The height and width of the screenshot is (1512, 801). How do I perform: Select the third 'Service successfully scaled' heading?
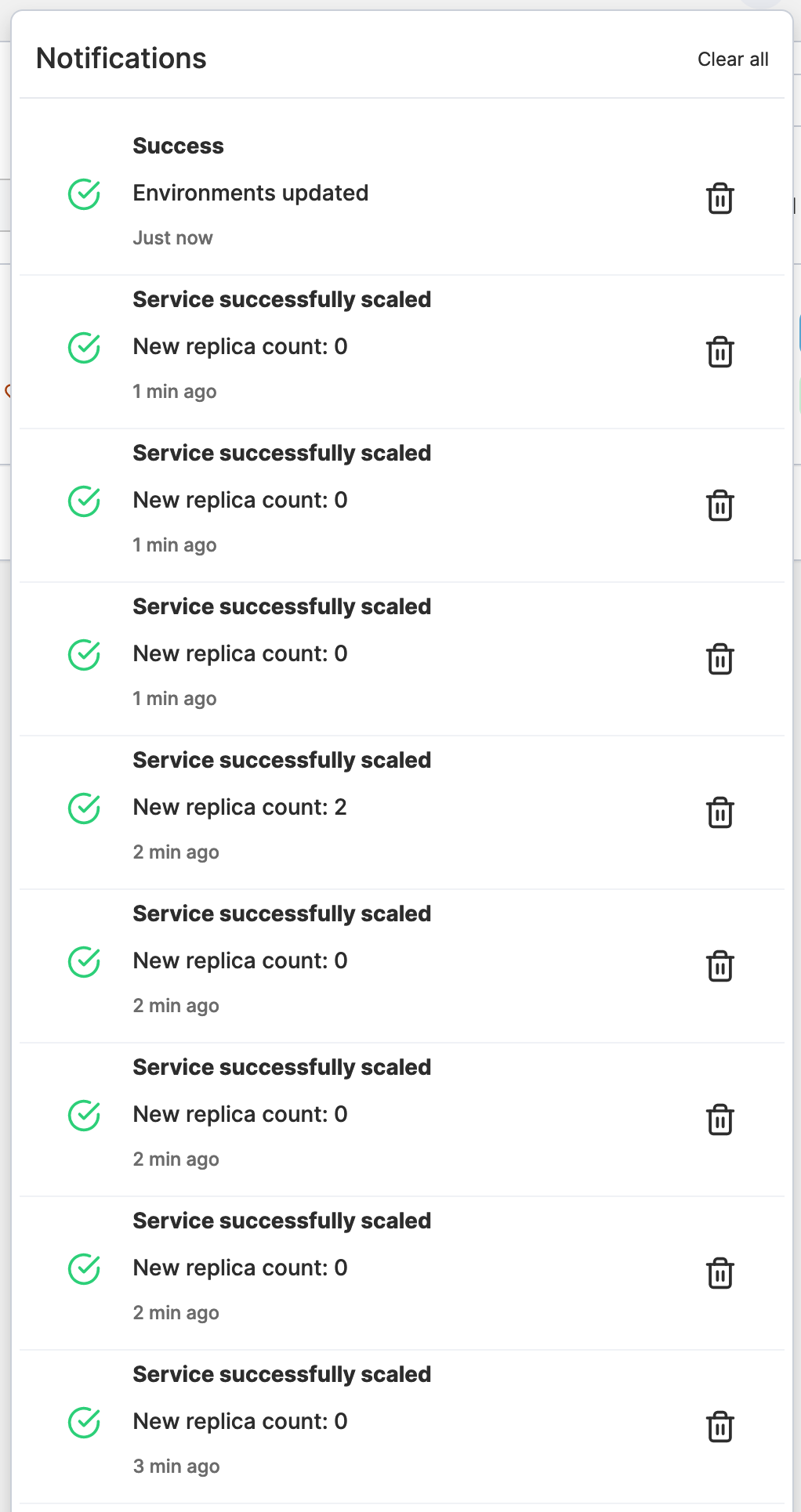281,606
